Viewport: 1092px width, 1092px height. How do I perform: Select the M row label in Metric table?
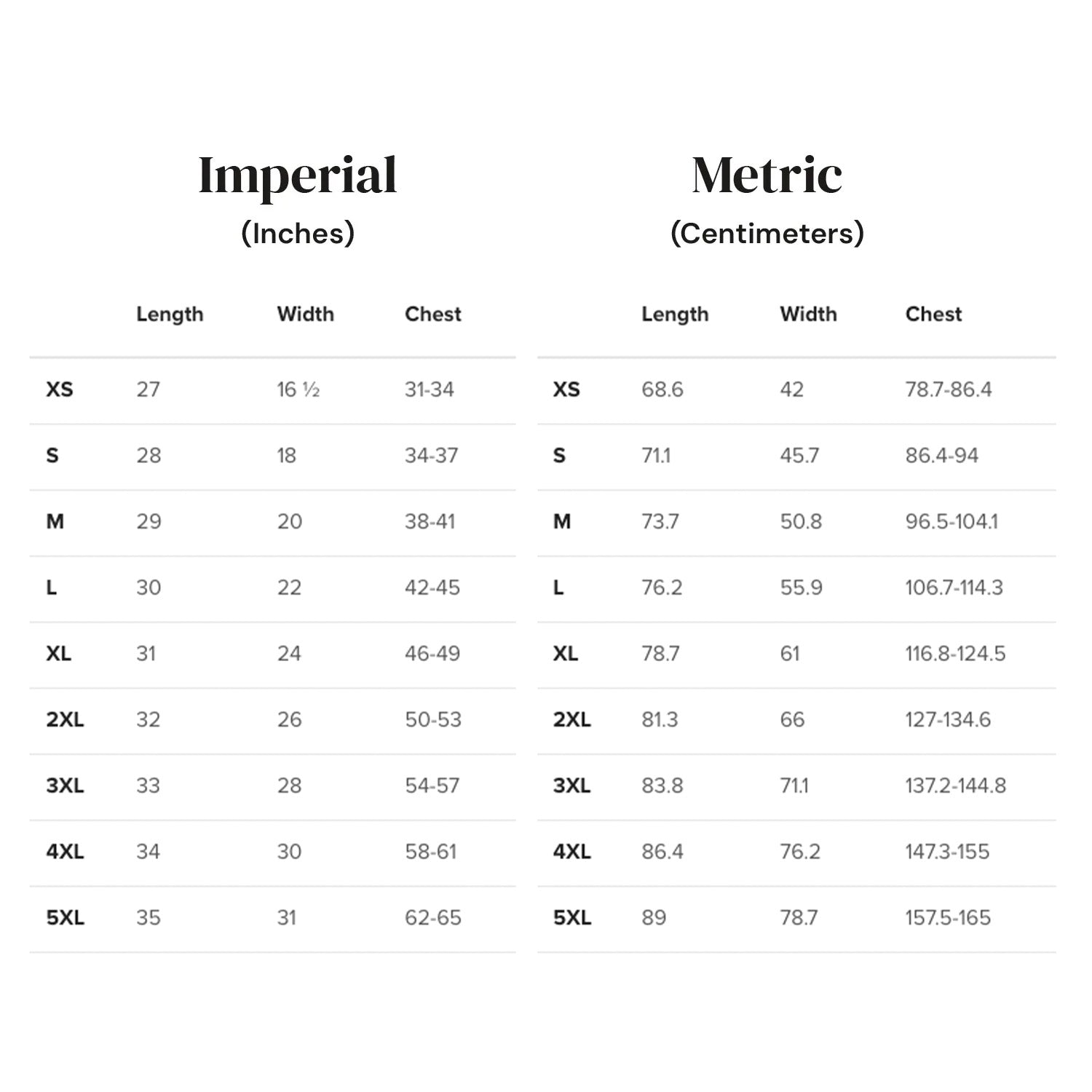click(562, 522)
